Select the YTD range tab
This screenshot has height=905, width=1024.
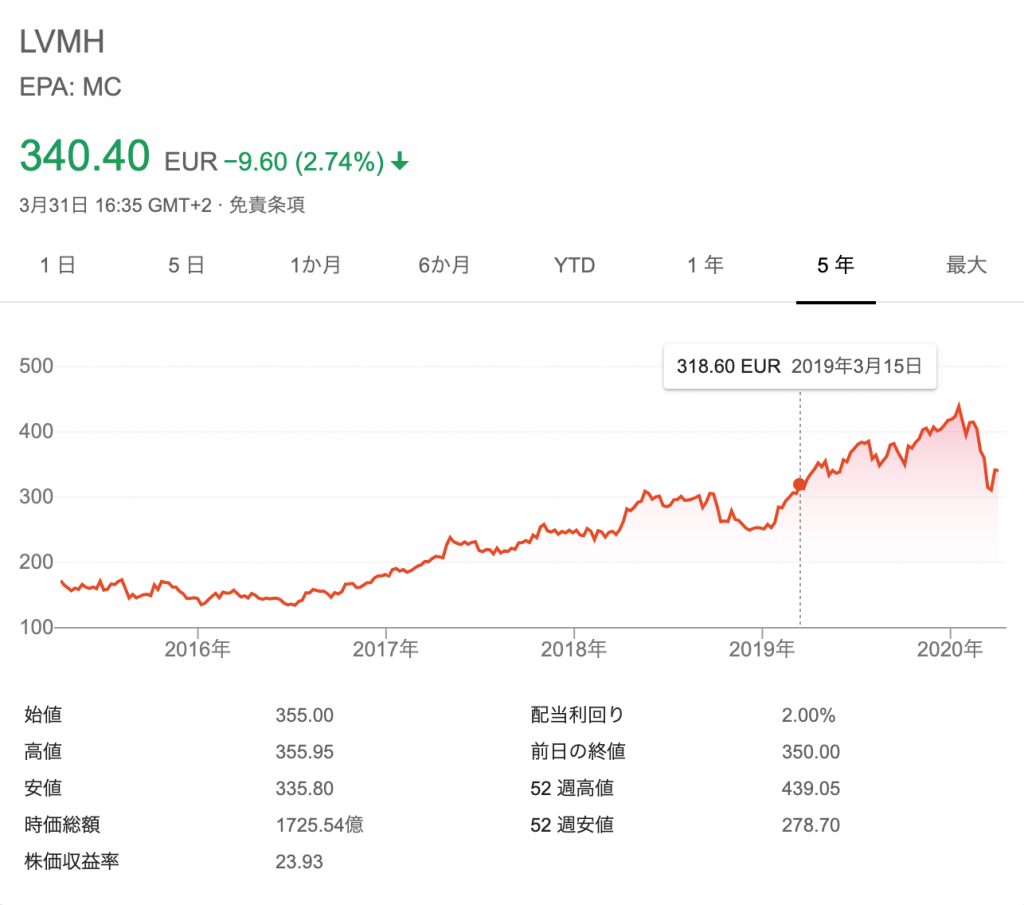click(575, 265)
